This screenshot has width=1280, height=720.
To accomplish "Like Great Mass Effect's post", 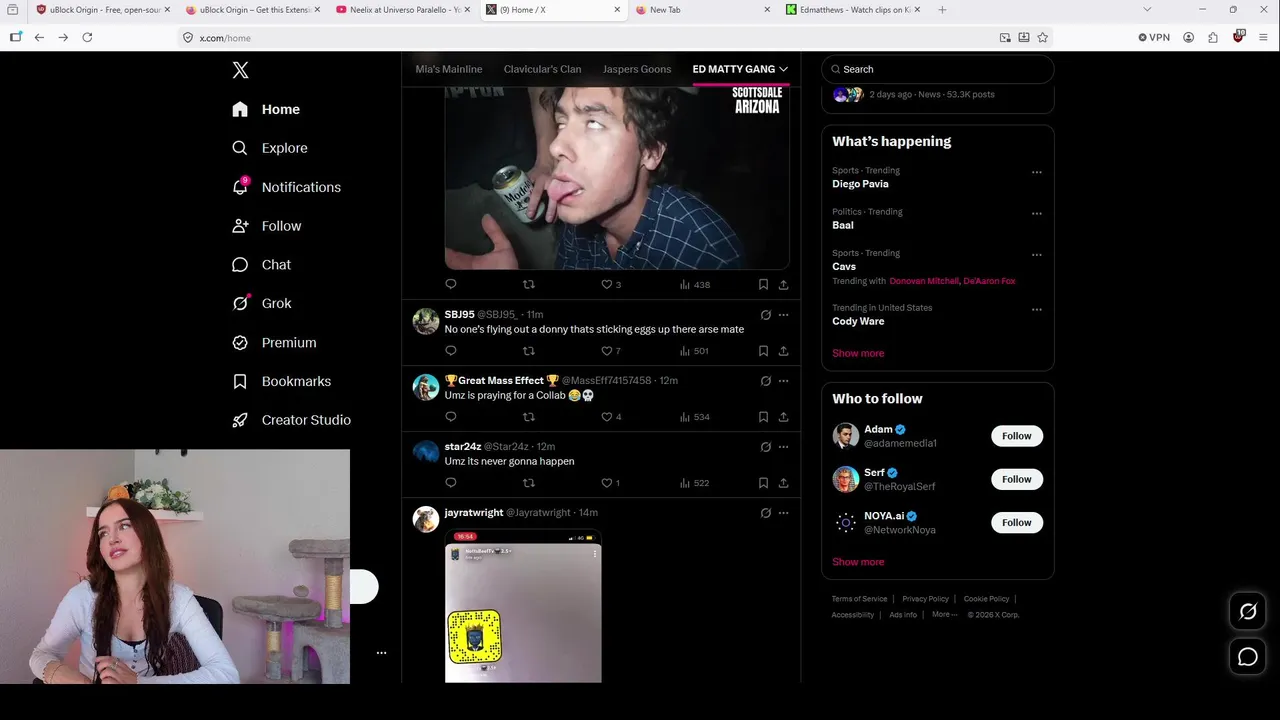I will click(x=611, y=417).
